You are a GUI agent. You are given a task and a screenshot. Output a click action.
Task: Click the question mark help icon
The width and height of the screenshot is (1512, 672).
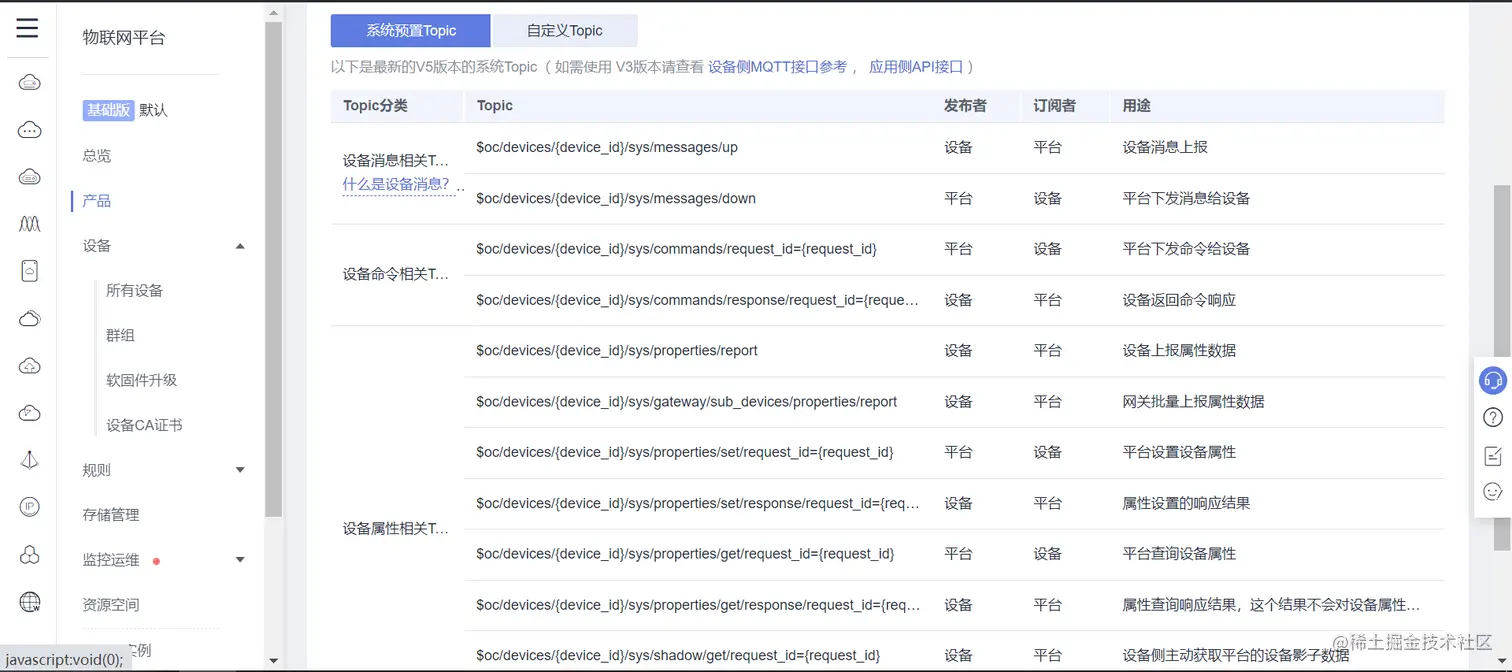click(1493, 417)
